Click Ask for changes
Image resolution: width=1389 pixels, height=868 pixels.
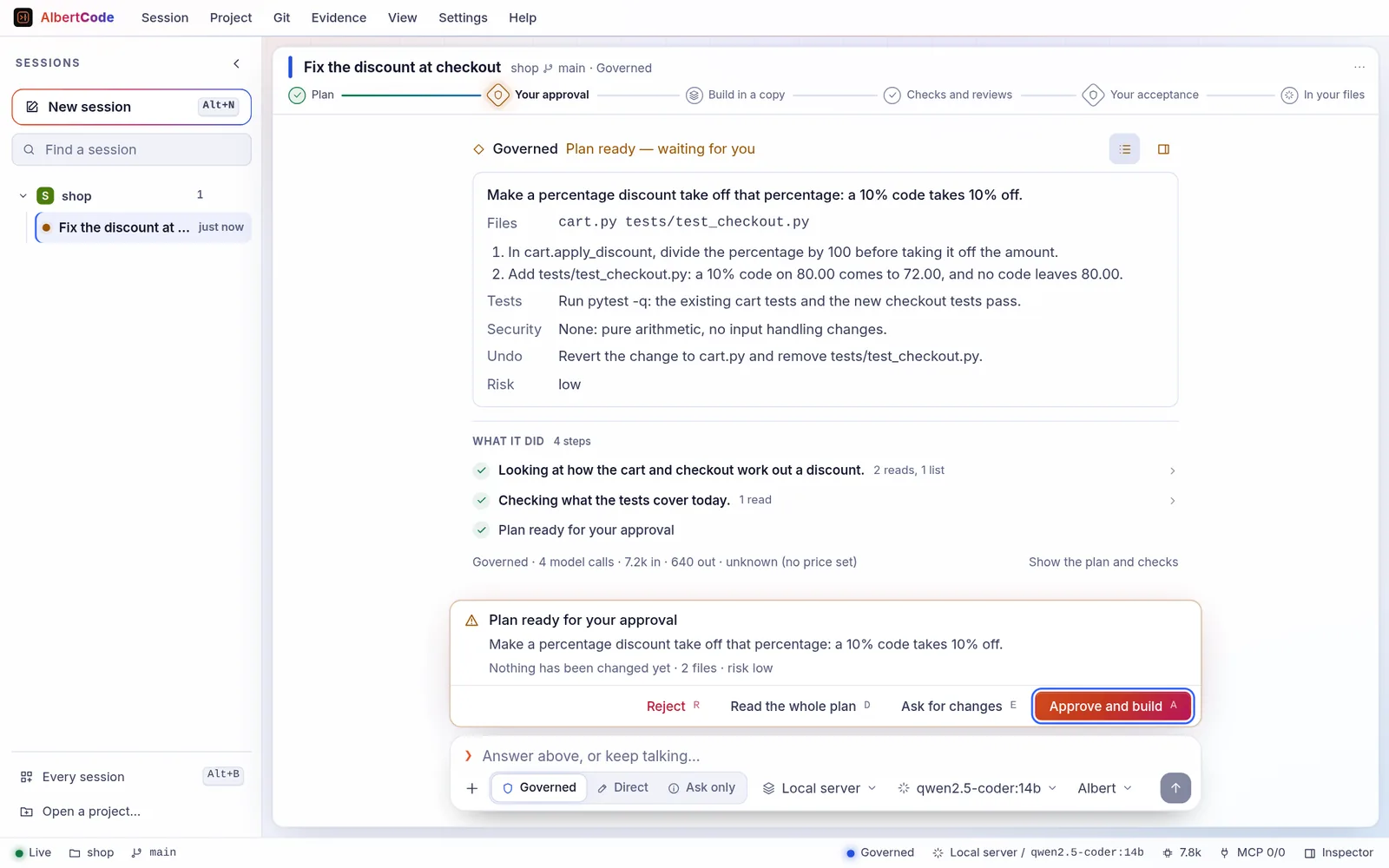click(958, 707)
